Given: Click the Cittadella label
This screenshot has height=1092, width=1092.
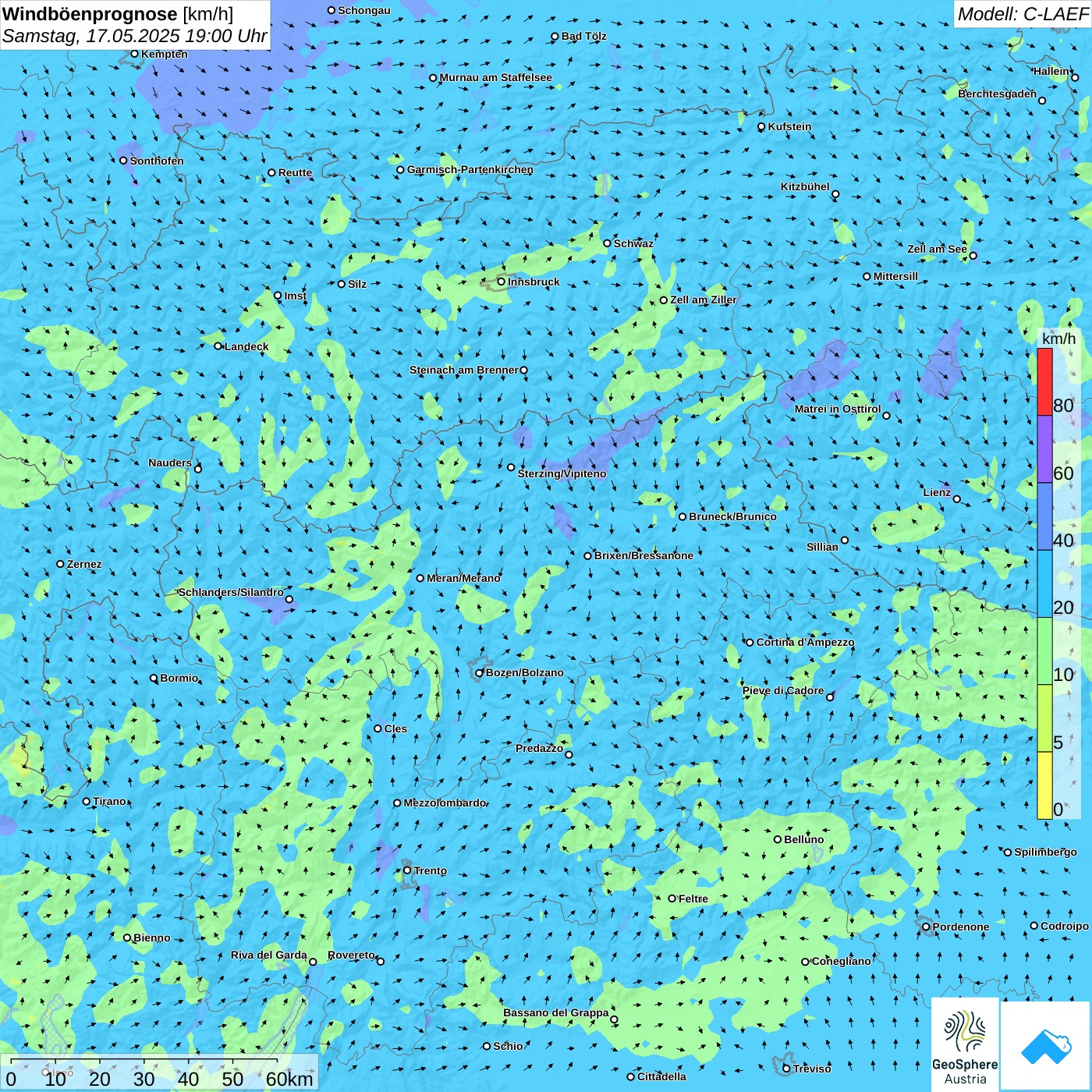Looking at the screenshot, I should pyautogui.click(x=662, y=1076).
